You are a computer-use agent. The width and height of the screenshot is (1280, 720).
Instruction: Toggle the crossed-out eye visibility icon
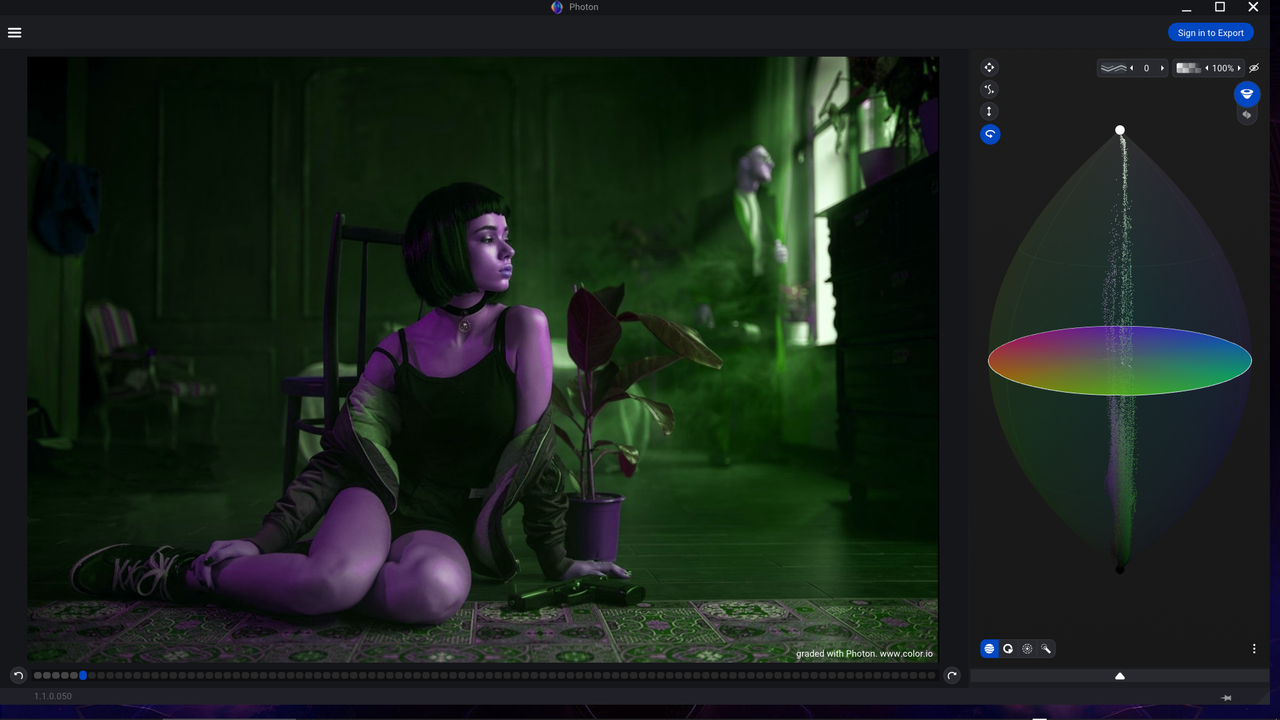point(1254,68)
